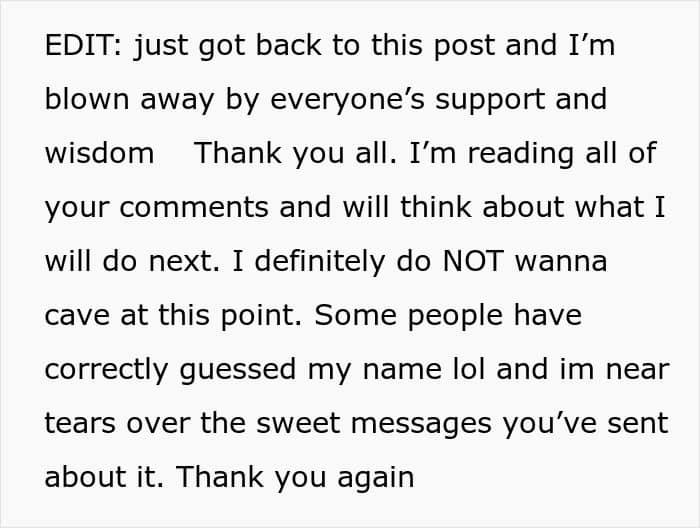700x528 pixels.
Task: Click the word 'wanna'
Action: (561, 261)
